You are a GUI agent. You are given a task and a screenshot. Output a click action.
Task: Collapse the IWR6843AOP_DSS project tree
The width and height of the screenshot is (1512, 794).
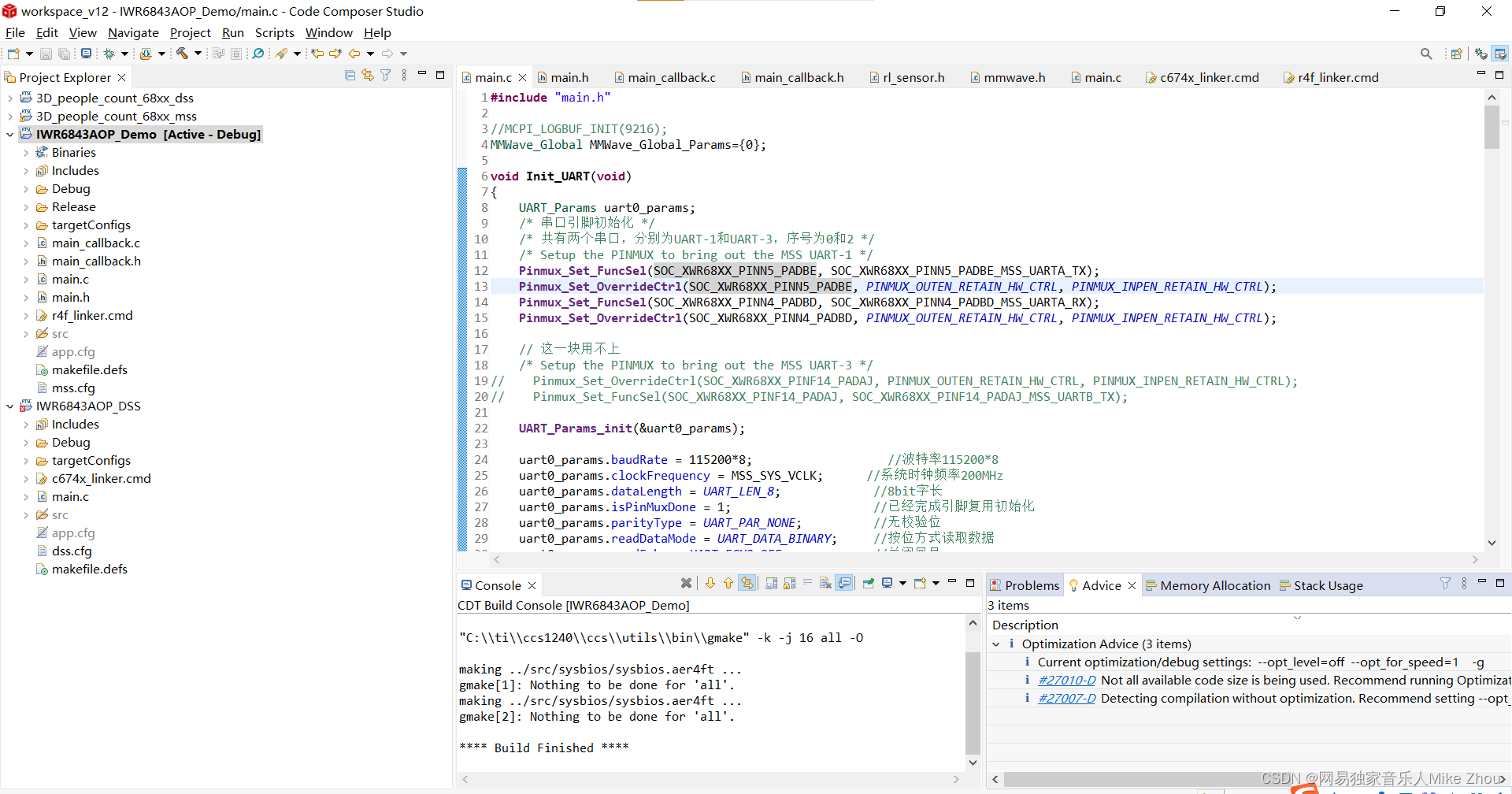pyautogui.click(x=9, y=406)
